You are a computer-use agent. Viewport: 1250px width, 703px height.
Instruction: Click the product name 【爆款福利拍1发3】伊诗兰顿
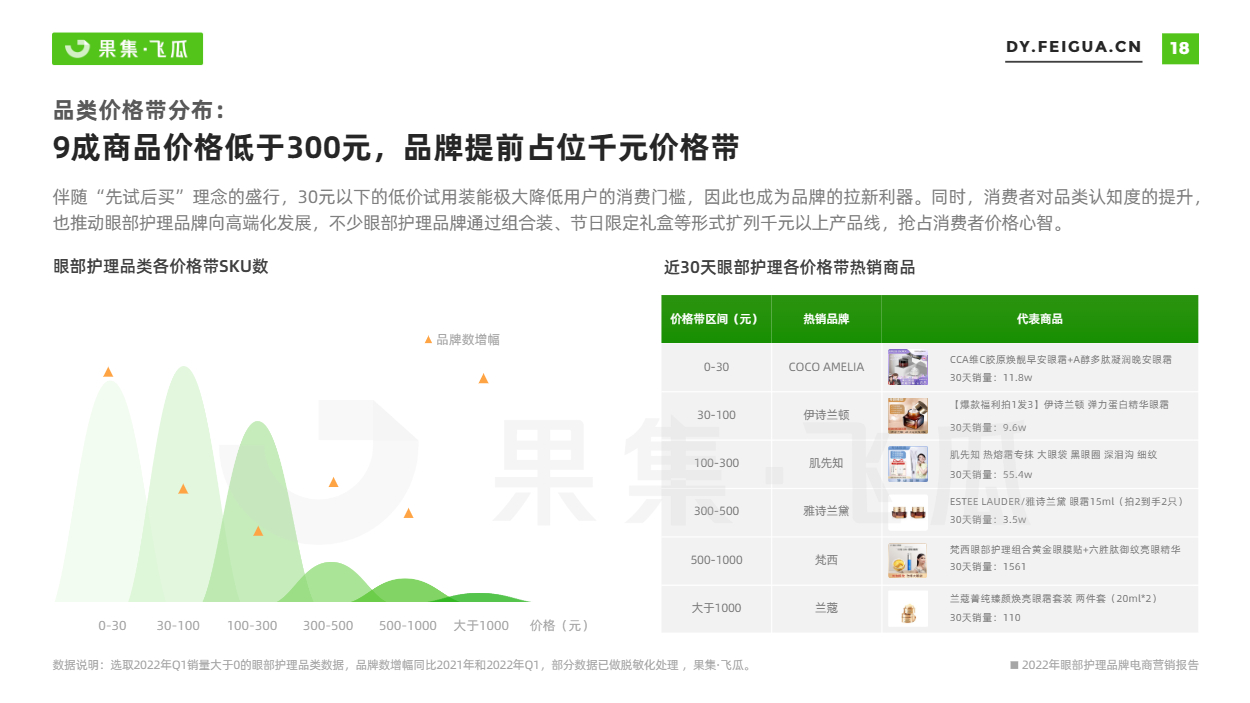(x=1058, y=405)
